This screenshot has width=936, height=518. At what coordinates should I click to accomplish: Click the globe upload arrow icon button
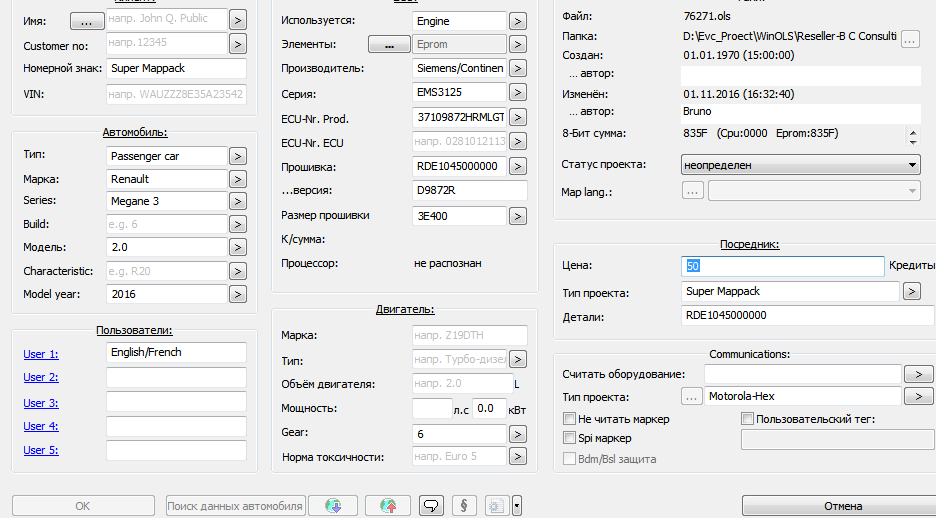pyautogui.click(x=388, y=506)
